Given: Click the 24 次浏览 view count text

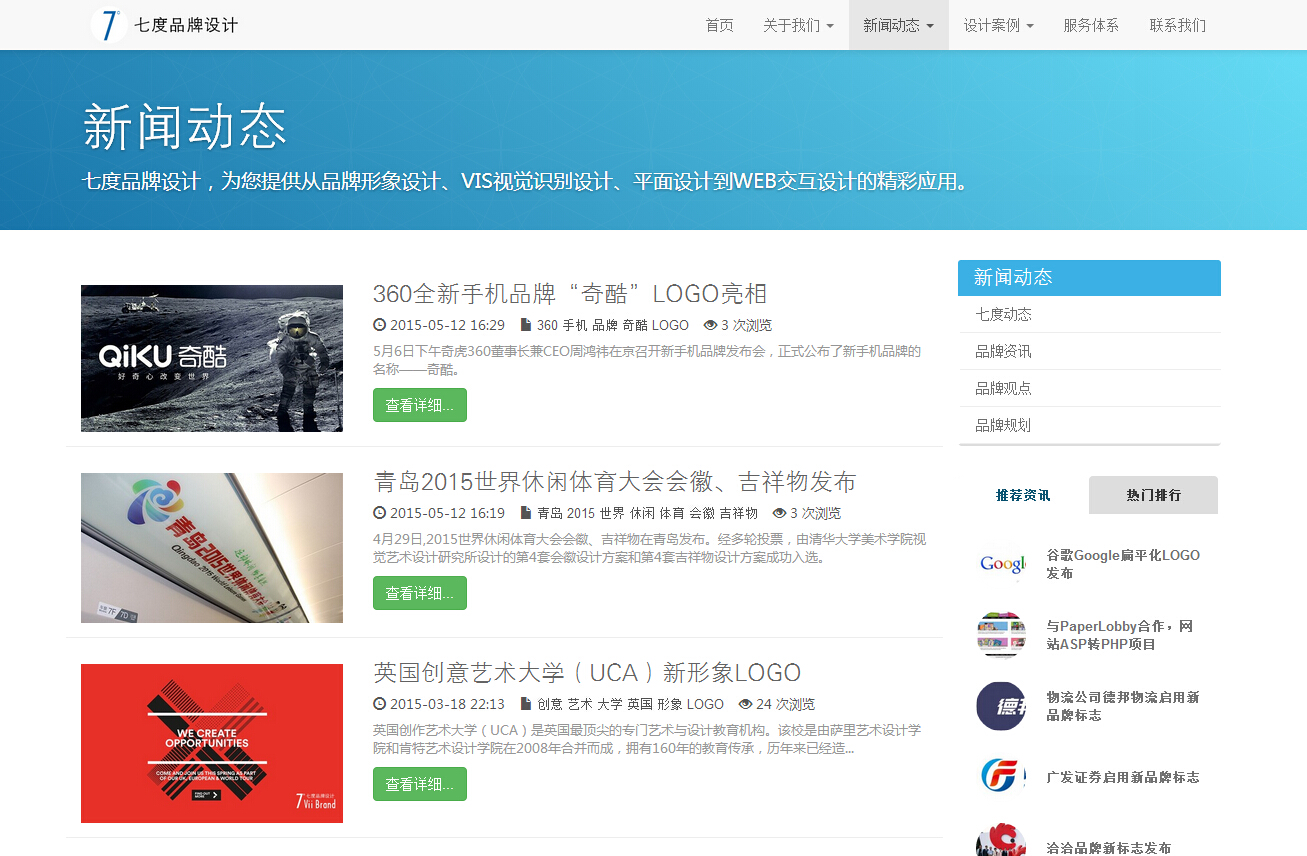Looking at the screenshot, I should (x=786, y=704).
